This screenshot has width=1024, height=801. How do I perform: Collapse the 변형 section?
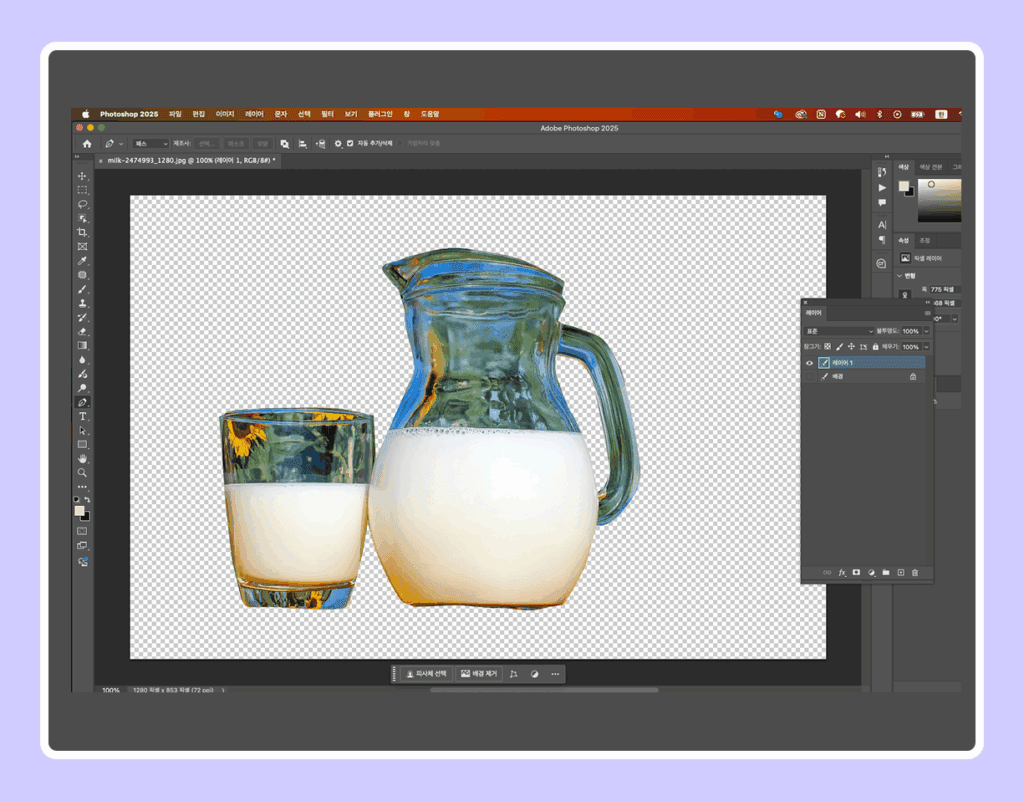pos(899,275)
